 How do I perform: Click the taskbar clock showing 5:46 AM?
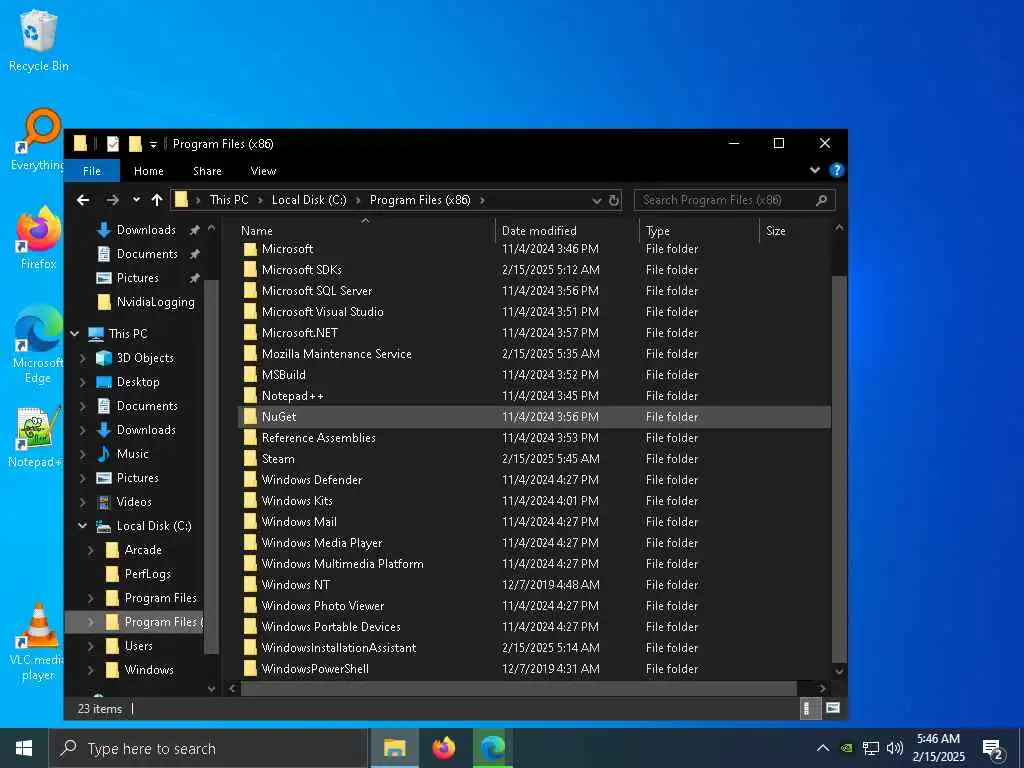(x=938, y=748)
